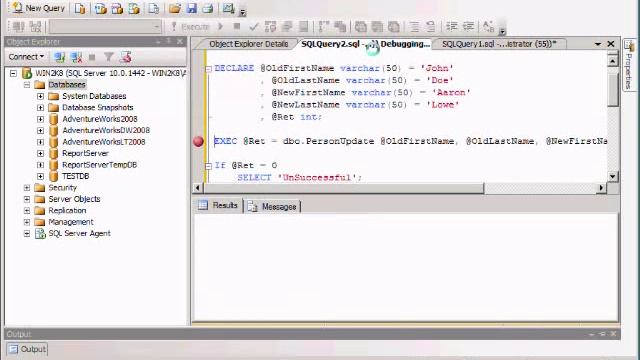Expand the System Databases node
Screen dimensions: 640x360
pyautogui.click(x=40, y=96)
